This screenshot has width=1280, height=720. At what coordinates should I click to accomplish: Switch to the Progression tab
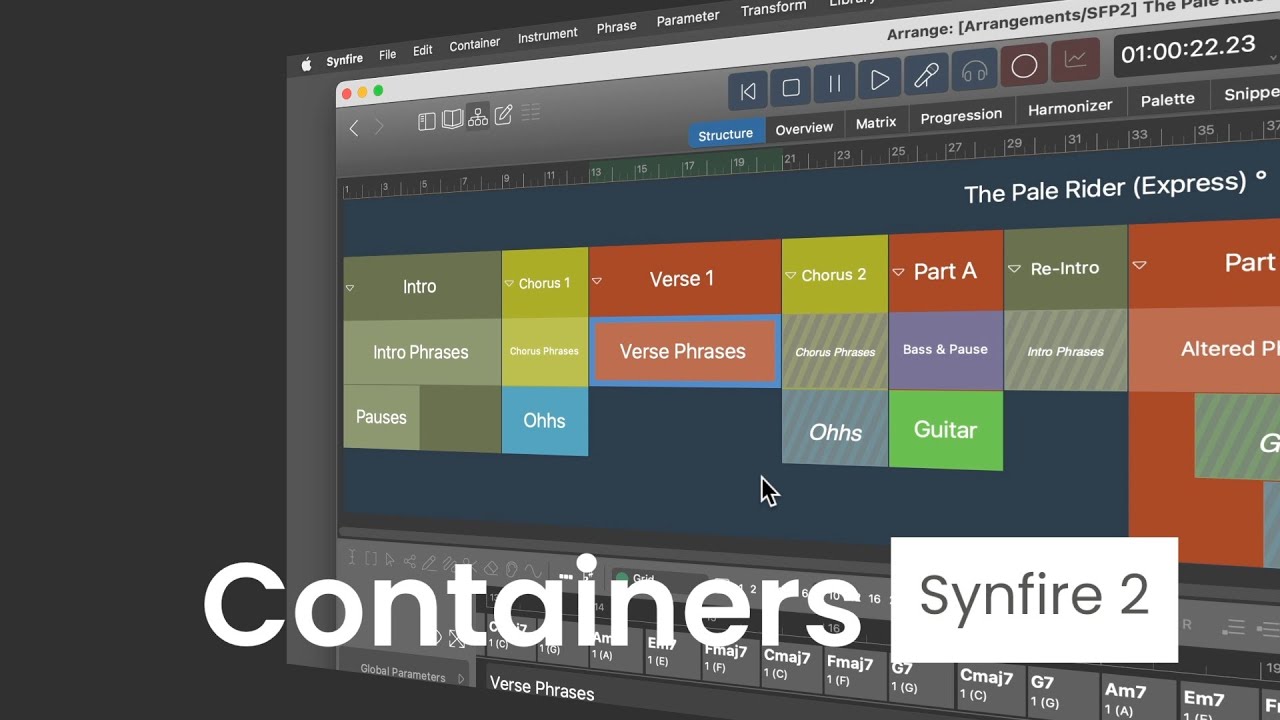tap(961, 115)
